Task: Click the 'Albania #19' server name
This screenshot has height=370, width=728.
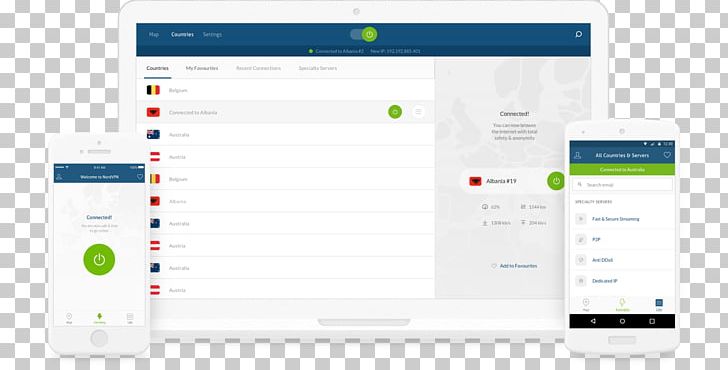Action: [501, 181]
